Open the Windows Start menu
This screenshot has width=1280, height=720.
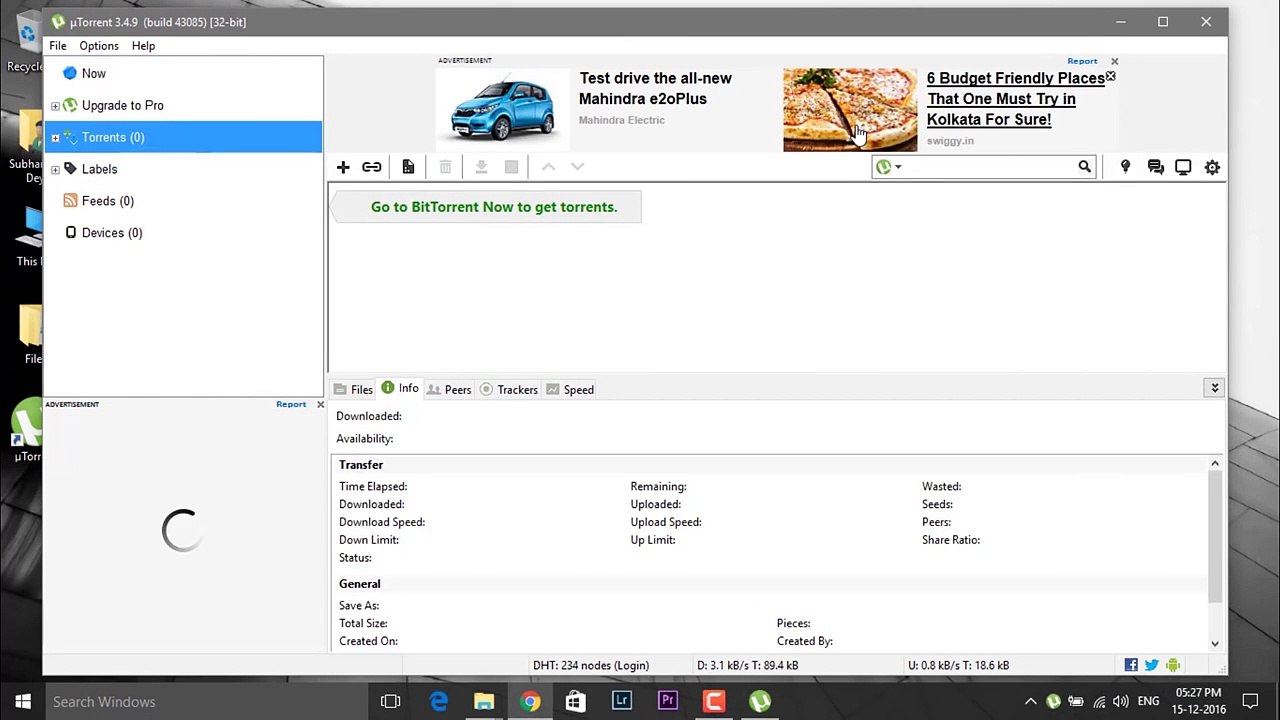22,701
